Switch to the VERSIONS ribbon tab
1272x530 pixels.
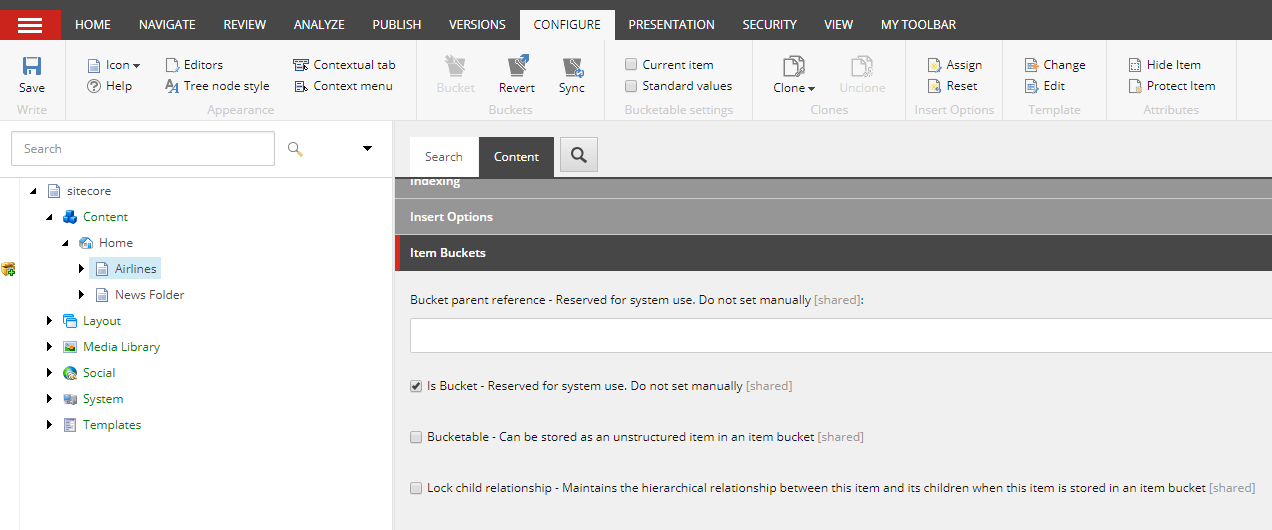[477, 24]
